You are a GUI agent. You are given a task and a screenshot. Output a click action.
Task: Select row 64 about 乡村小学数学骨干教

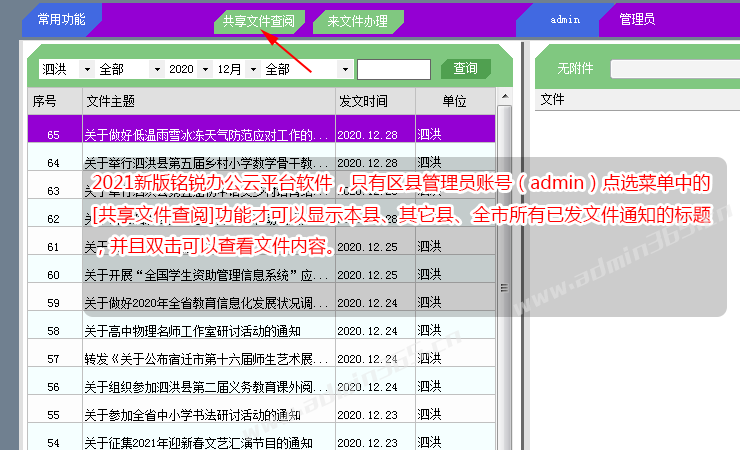click(261, 157)
